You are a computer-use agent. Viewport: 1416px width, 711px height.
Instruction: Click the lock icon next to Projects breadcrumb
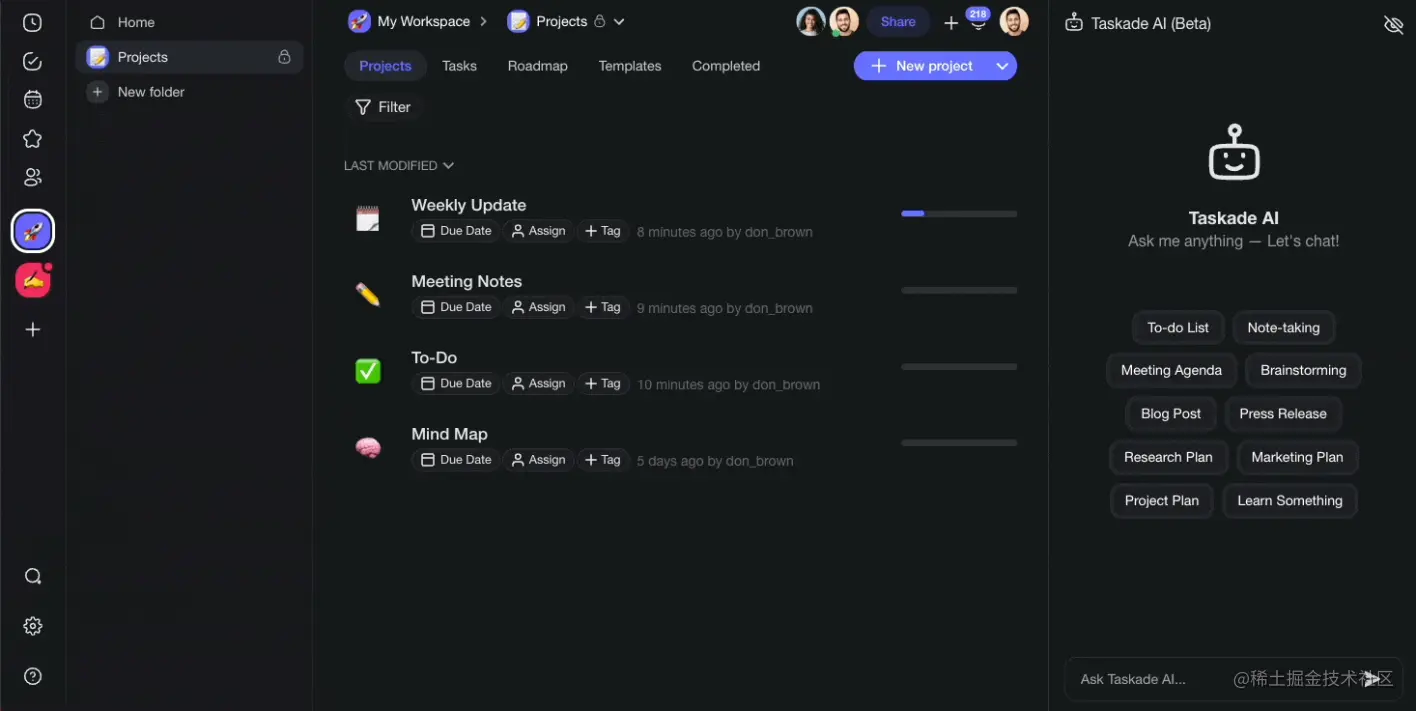pyautogui.click(x=600, y=21)
